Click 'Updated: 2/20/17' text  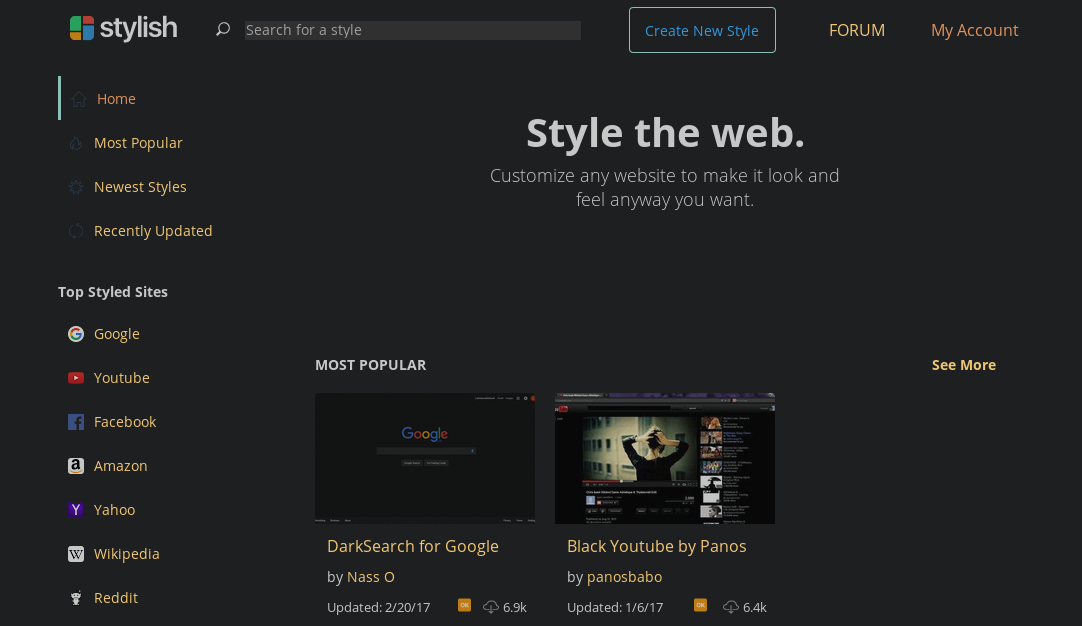coord(378,607)
